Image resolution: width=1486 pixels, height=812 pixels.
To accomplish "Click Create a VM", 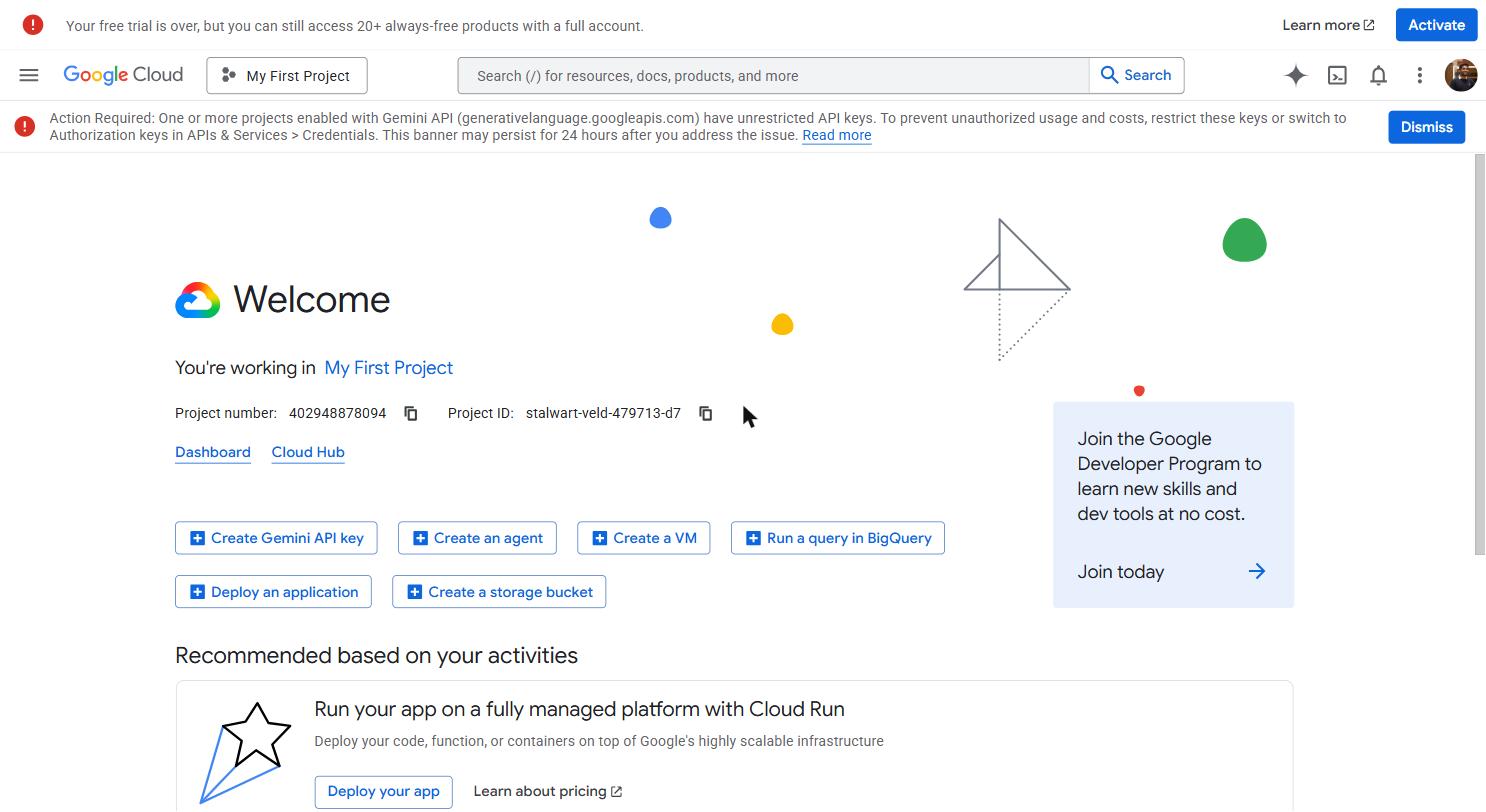I will [x=644, y=538].
